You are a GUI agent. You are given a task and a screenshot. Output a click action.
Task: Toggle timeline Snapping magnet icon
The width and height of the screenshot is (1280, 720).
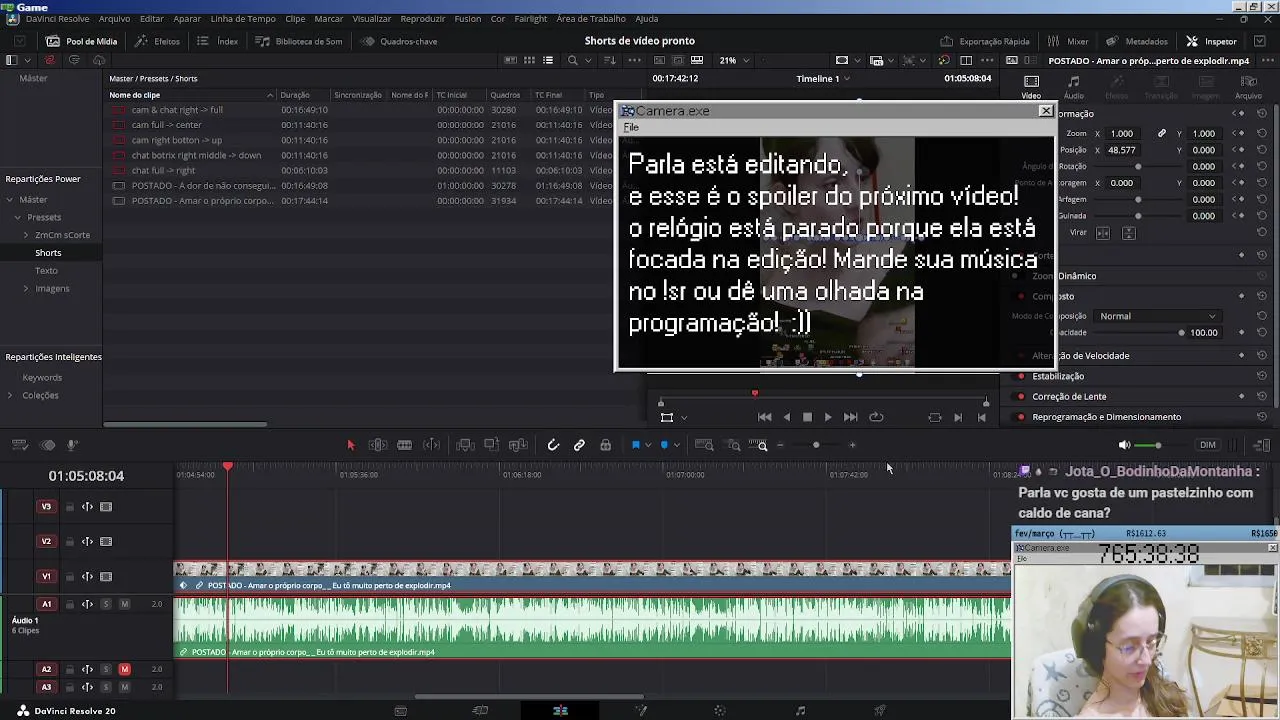tap(553, 445)
